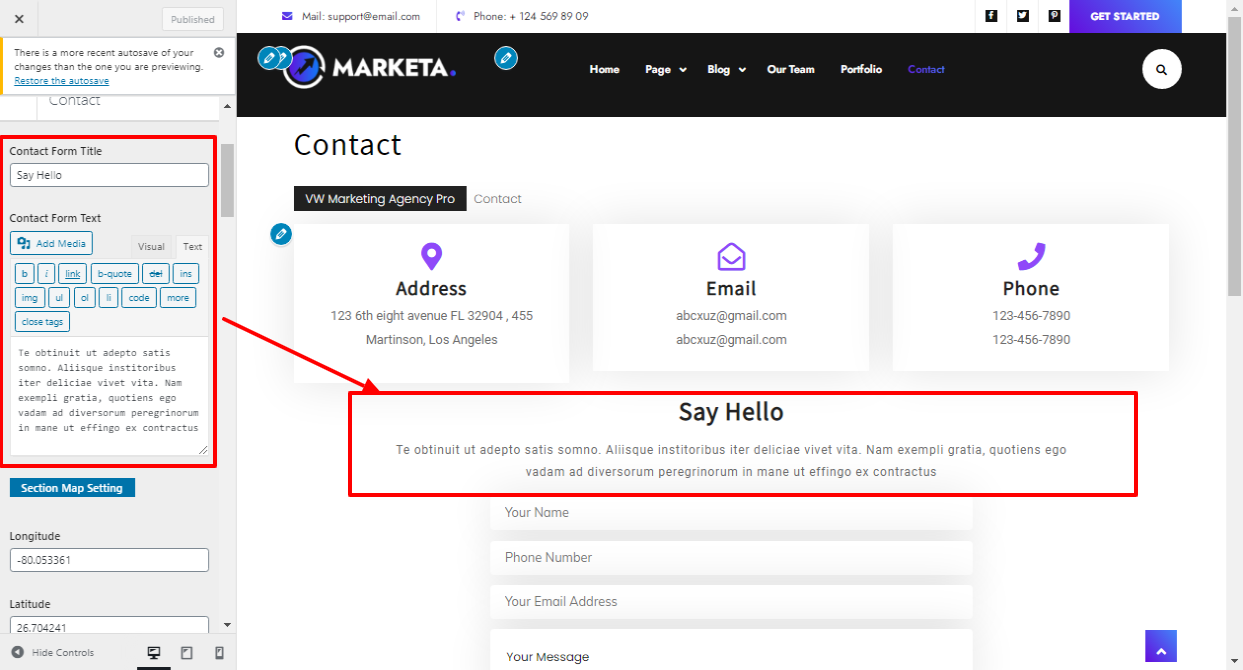Open the Facebook social icon
The height and width of the screenshot is (670, 1243).
[x=991, y=16]
